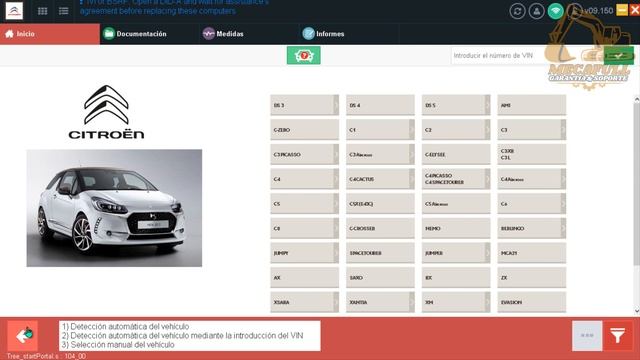The width and height of the screenshot is (640, 360).
Task: Click the green Wi-Fi connection icon
Action: point(556,11)
